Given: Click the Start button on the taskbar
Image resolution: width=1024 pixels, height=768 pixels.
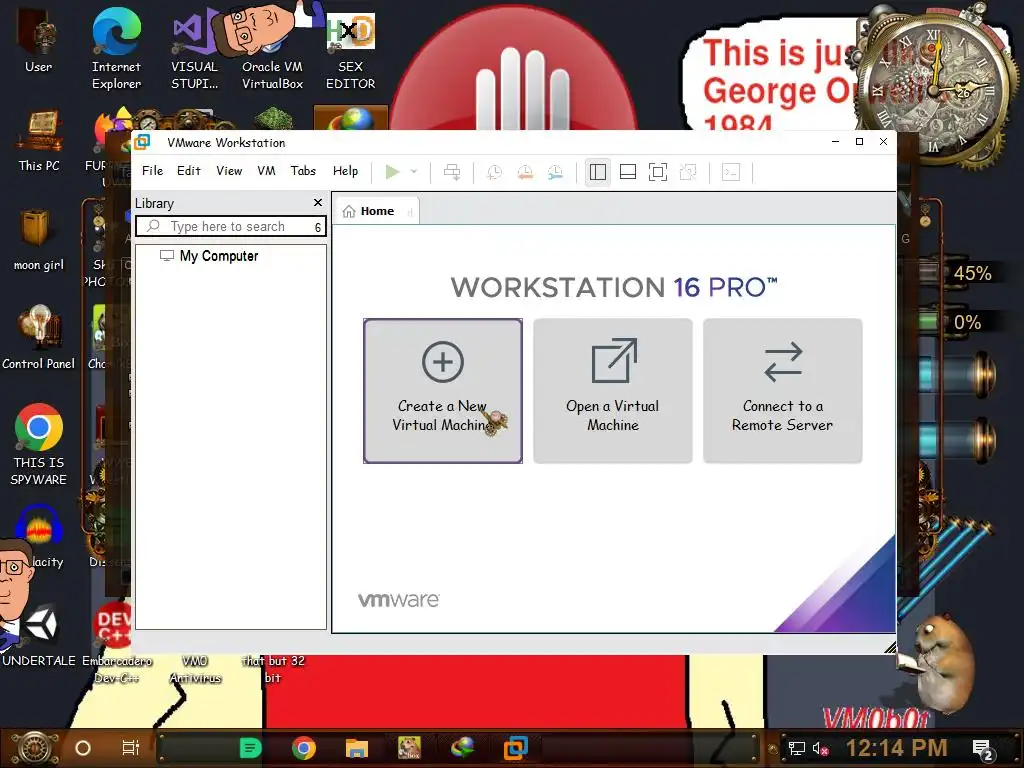Looking at the screenshot, I should tap(35, 748).
